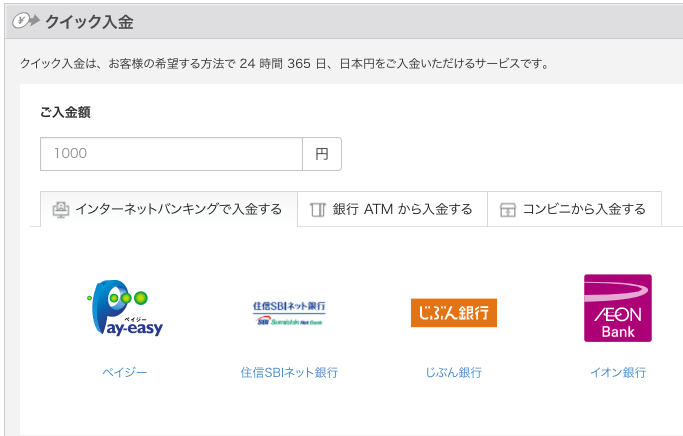The height and width of the screenshot is (436, 683).
Task: Open the ペイジー link
Action: coord(125,372)
